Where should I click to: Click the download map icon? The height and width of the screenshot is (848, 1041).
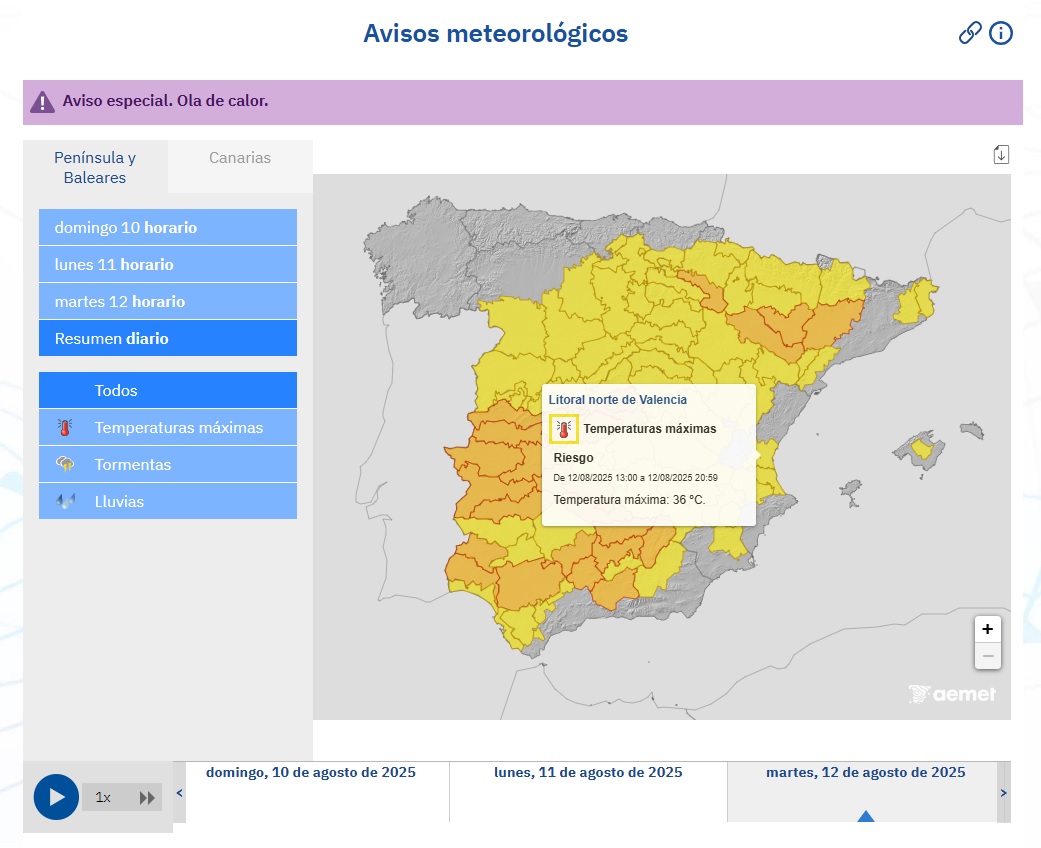1001,154
